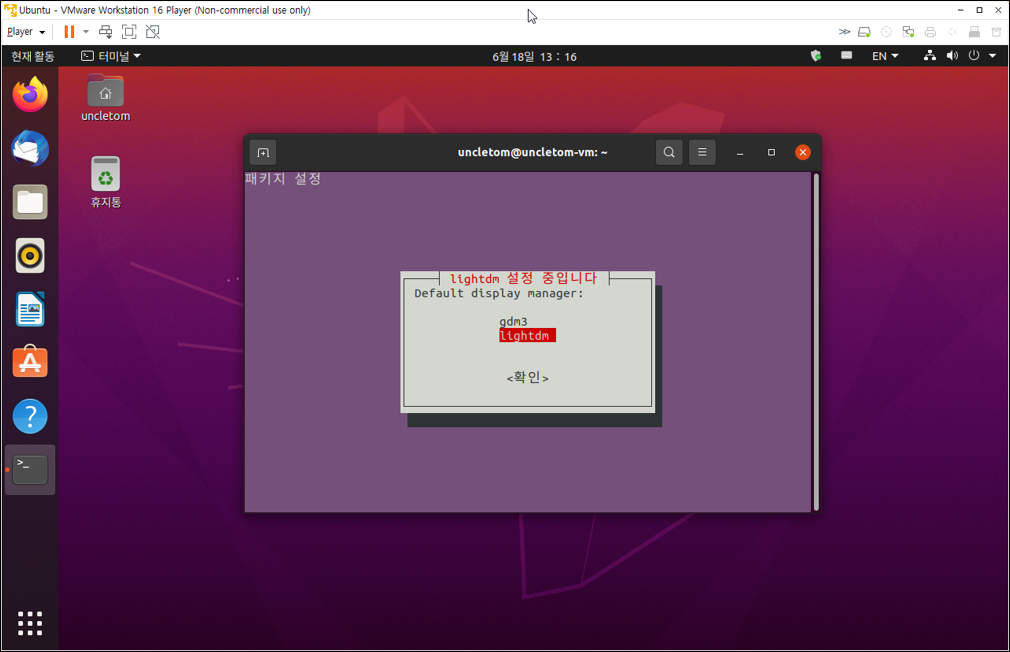Open the 휴지통 trash icon on desktop
The image size is (1010, 652).
[x=106, y=182]
